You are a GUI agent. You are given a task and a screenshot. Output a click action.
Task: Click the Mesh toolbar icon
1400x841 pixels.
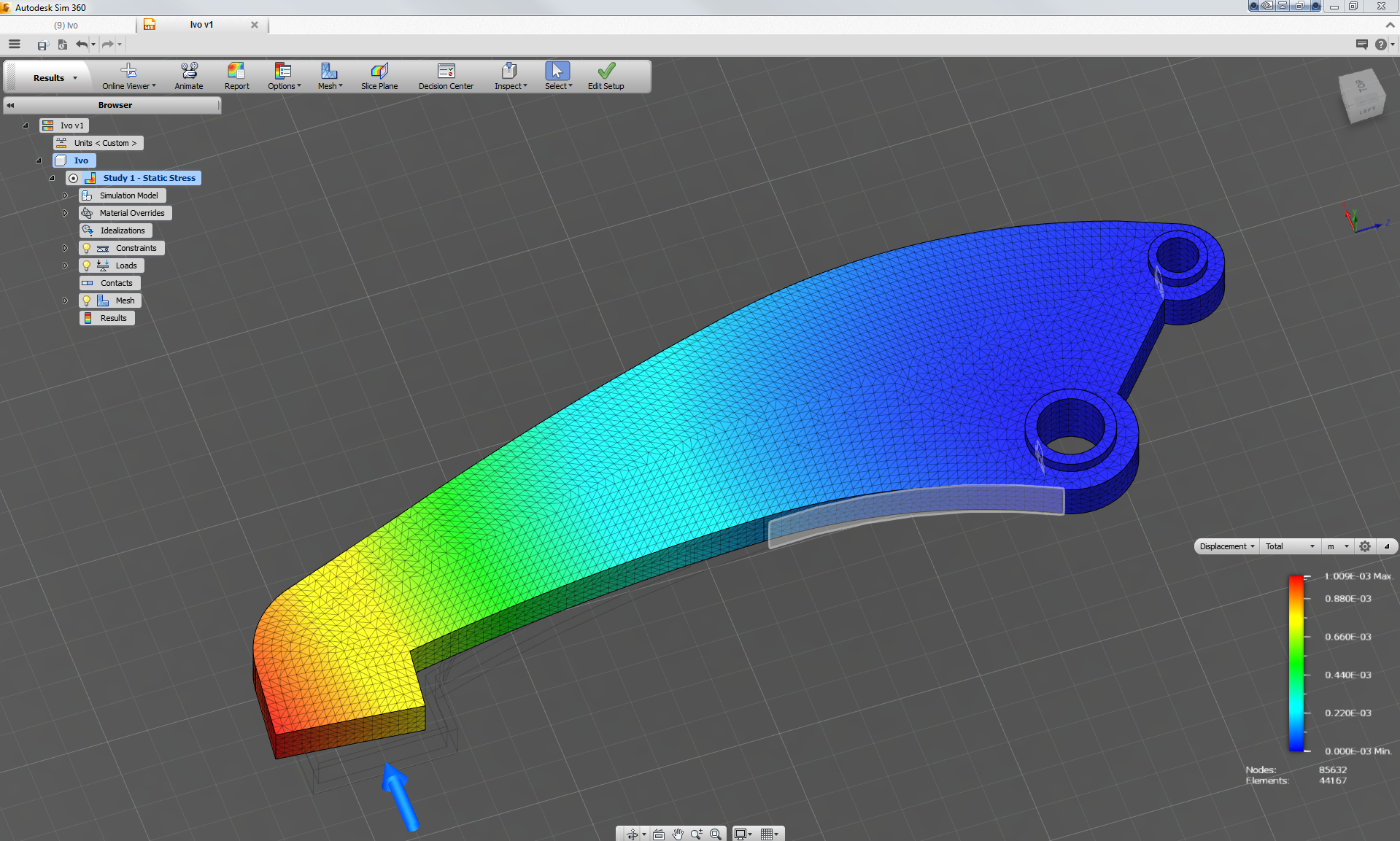330,77
